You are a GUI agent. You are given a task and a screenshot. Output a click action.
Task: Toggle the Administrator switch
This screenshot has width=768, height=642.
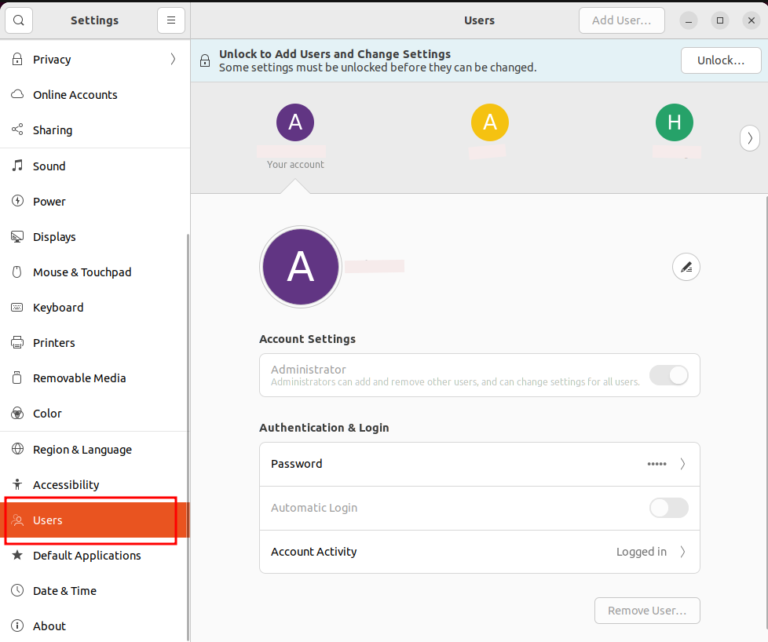point(669,375)
